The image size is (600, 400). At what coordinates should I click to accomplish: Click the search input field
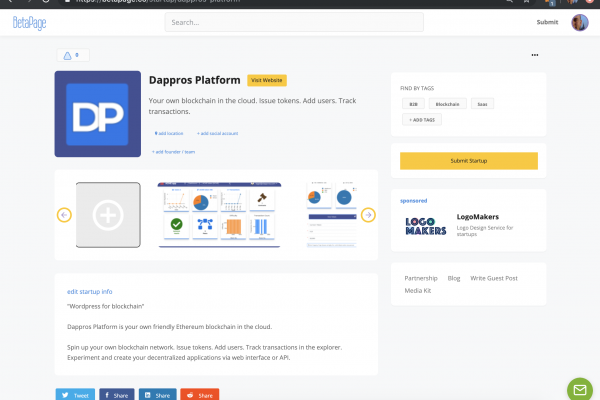pos(294,22)
